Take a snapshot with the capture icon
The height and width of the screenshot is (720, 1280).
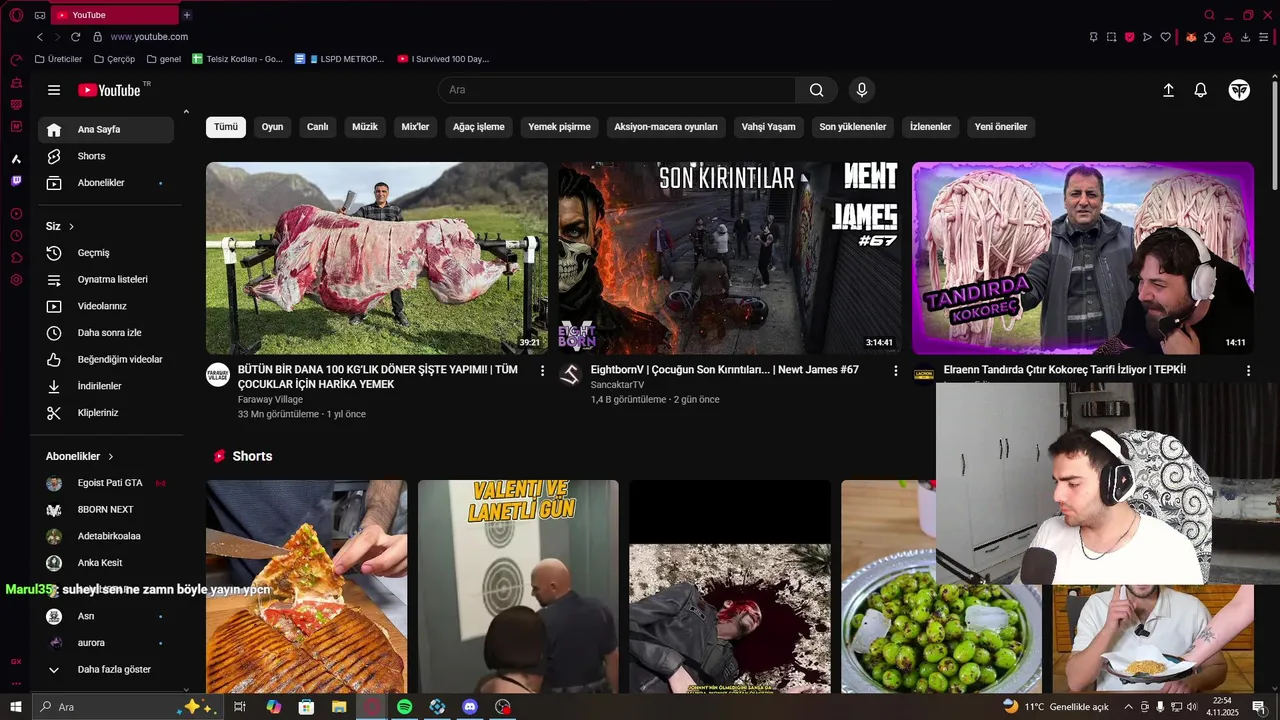[x=1111, y=37]
